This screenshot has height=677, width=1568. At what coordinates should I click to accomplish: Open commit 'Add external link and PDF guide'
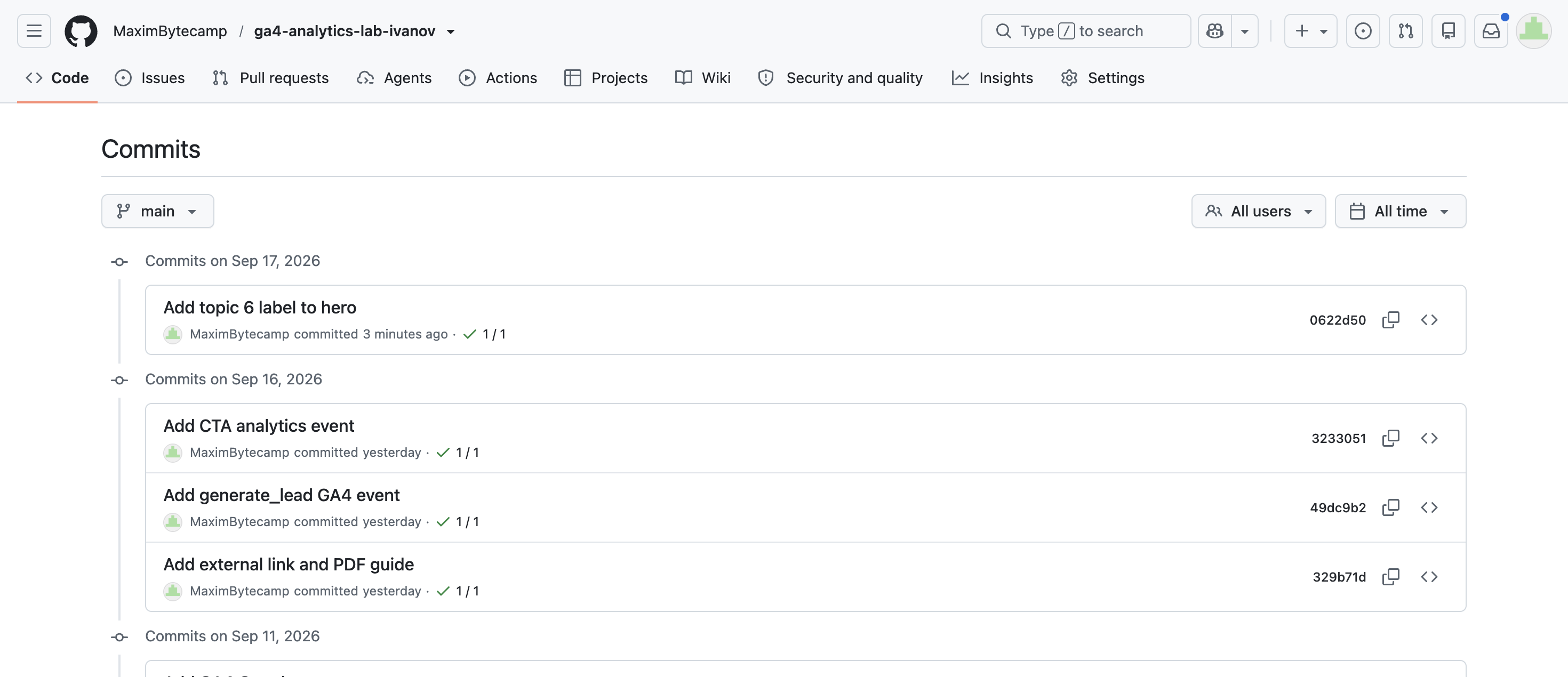pos(289,565)
